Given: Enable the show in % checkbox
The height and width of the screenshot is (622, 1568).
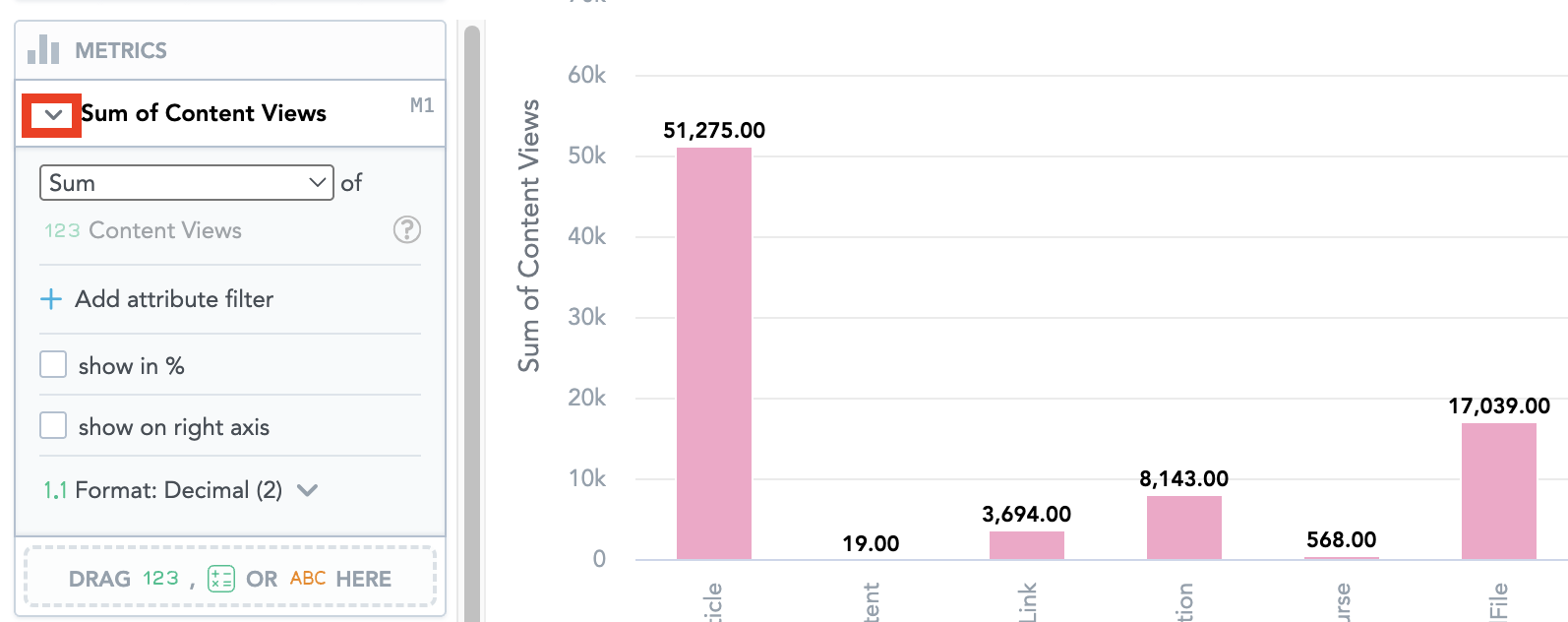Looking at the screenshot, I should tap(53, 365).
